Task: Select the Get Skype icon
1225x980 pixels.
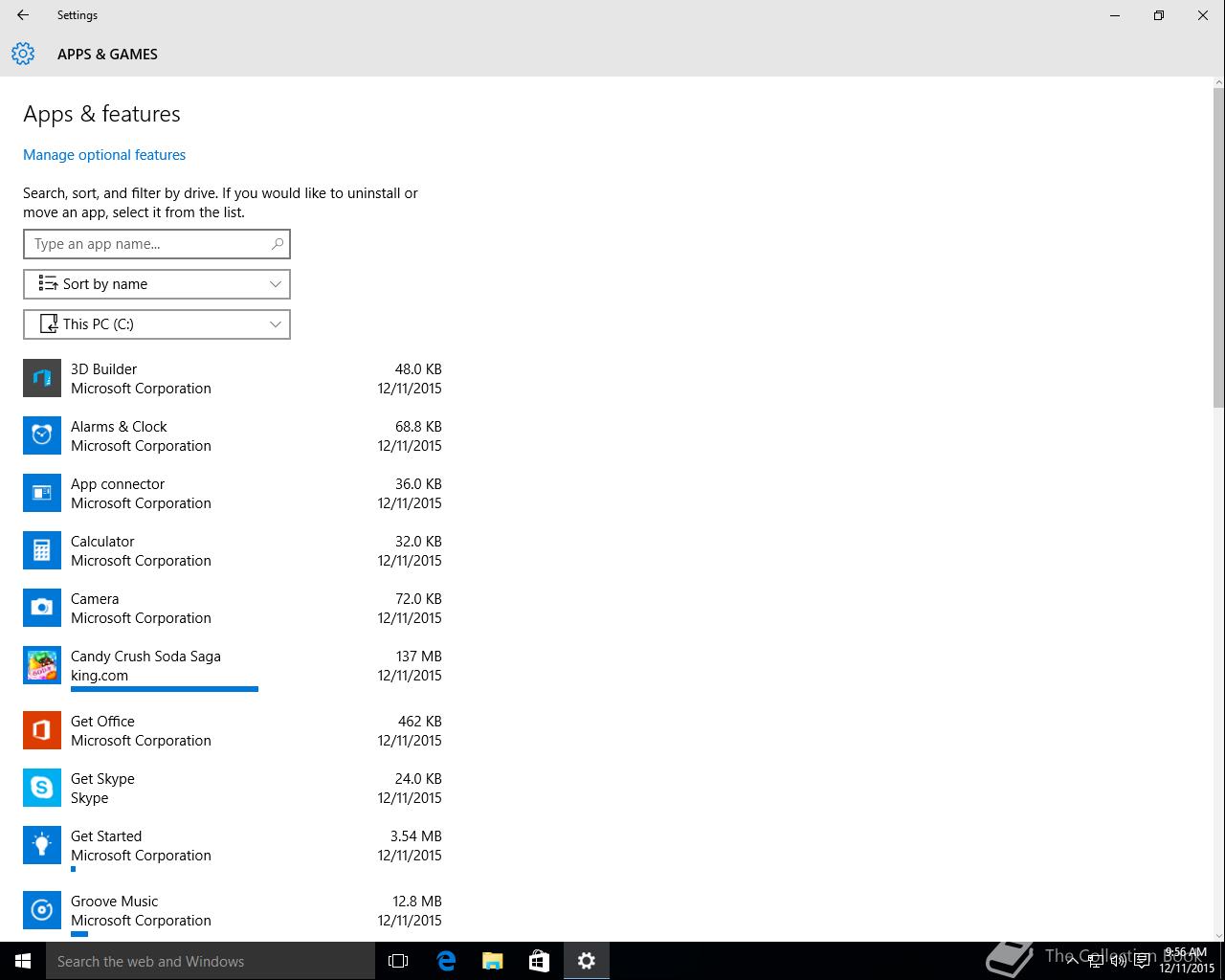Action: point(42,788)
